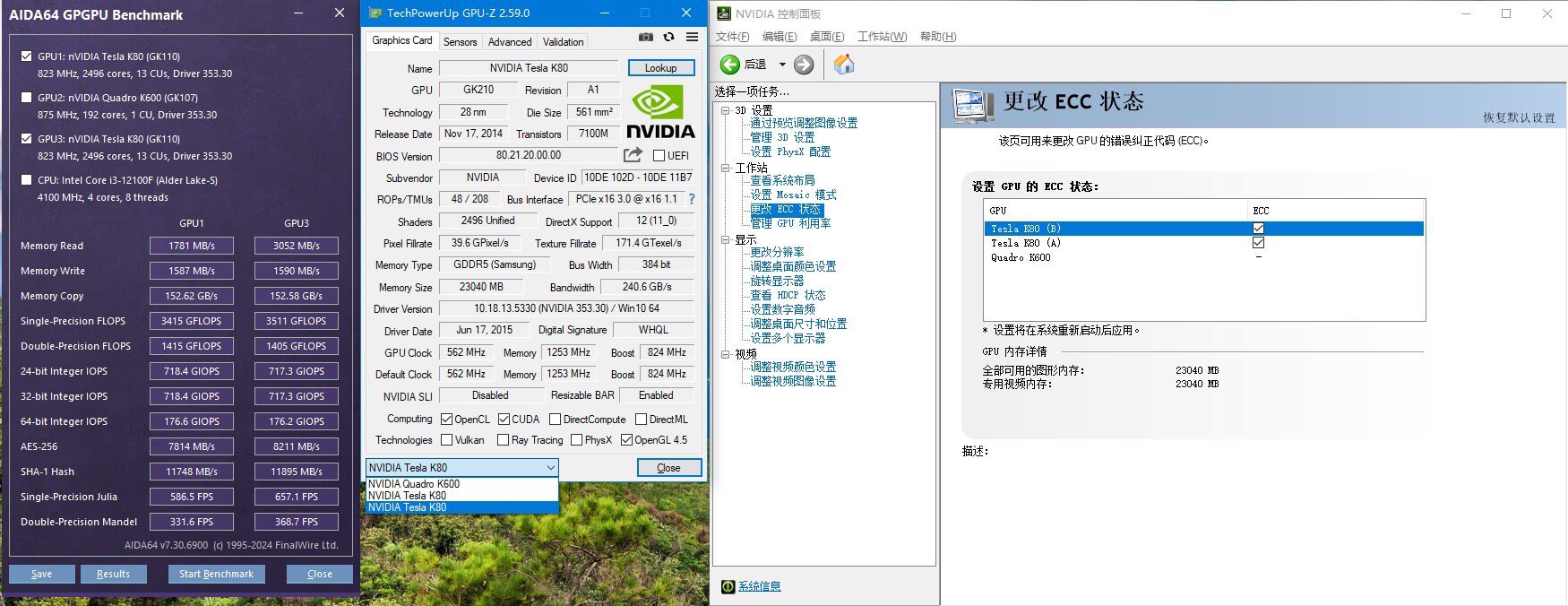
Task: Toggle ECC checkbox for Tesla K80 (A)
Action: tap(1258, 243)
